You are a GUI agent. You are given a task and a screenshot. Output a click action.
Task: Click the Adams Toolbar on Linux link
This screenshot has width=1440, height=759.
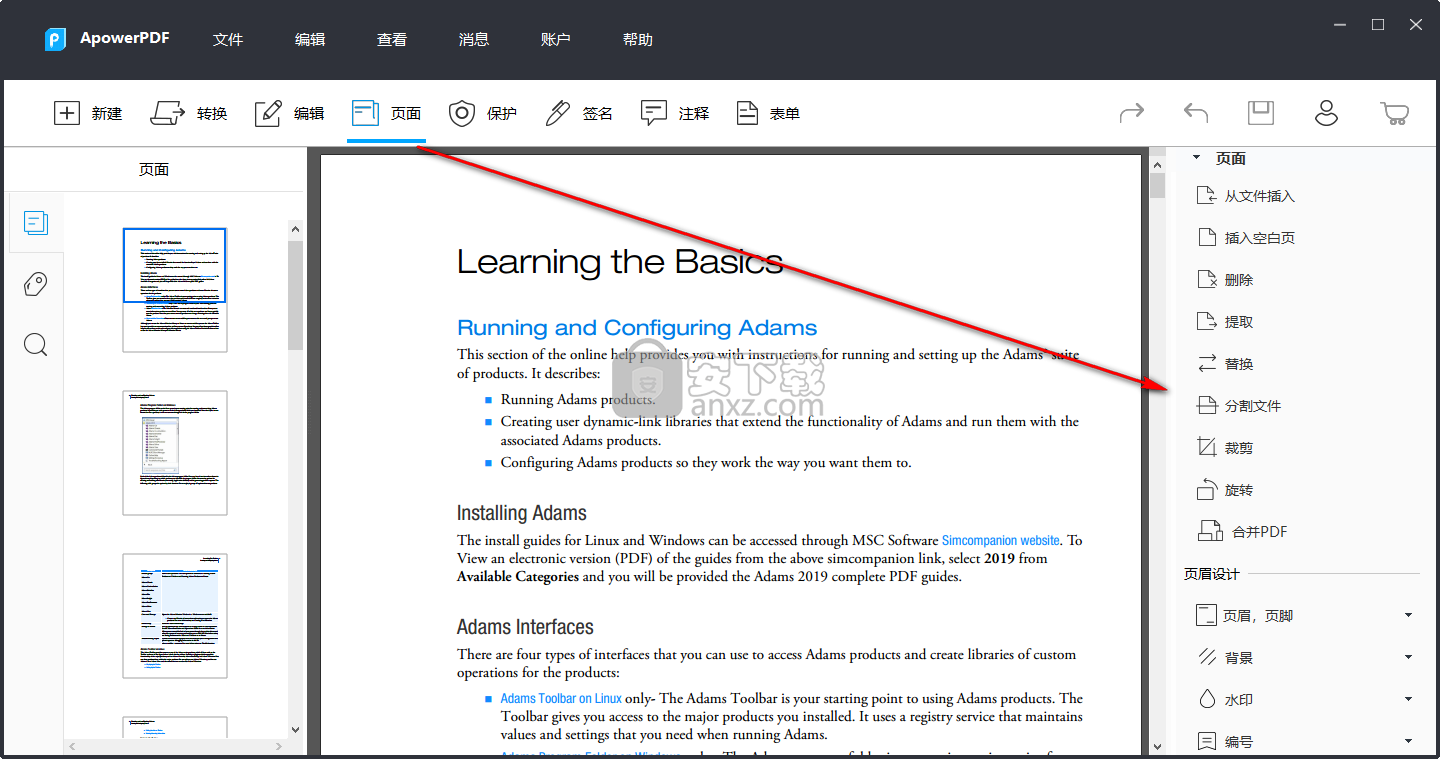[561, 699]
